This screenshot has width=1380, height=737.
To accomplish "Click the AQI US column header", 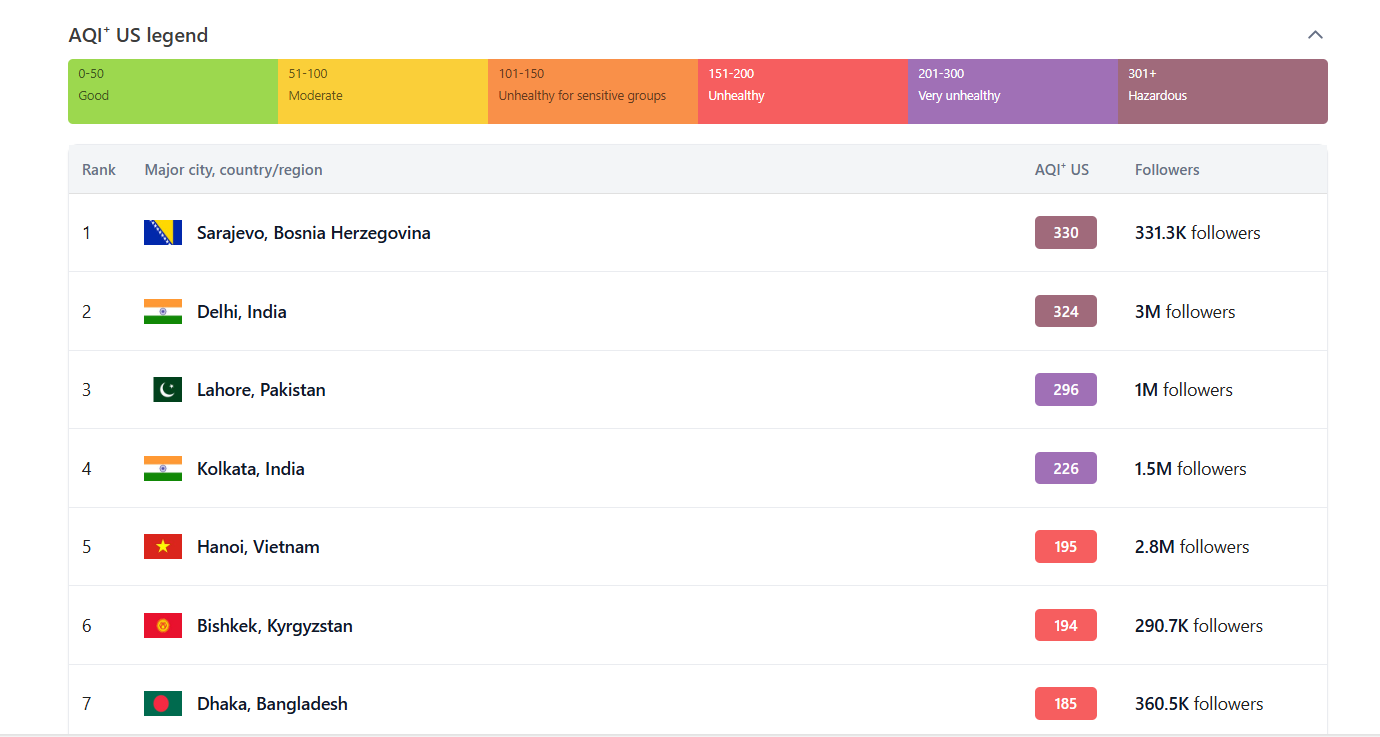I will pyautogui.click(x=1061, y=170).
